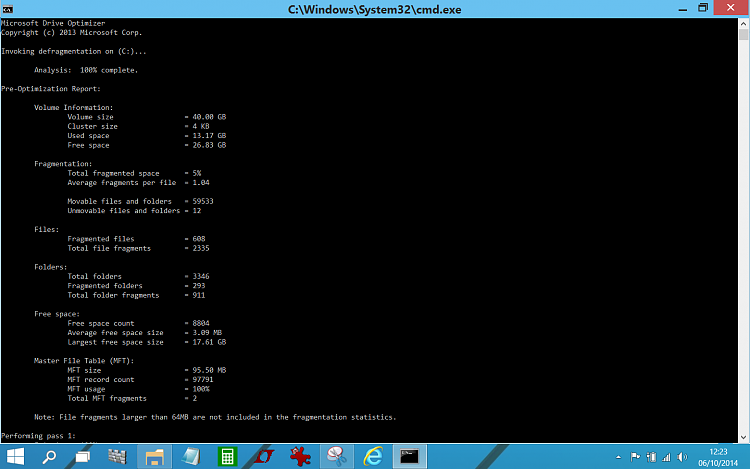
Task: Minimize the cmd.exe window
Action: [x=683, y=9]
